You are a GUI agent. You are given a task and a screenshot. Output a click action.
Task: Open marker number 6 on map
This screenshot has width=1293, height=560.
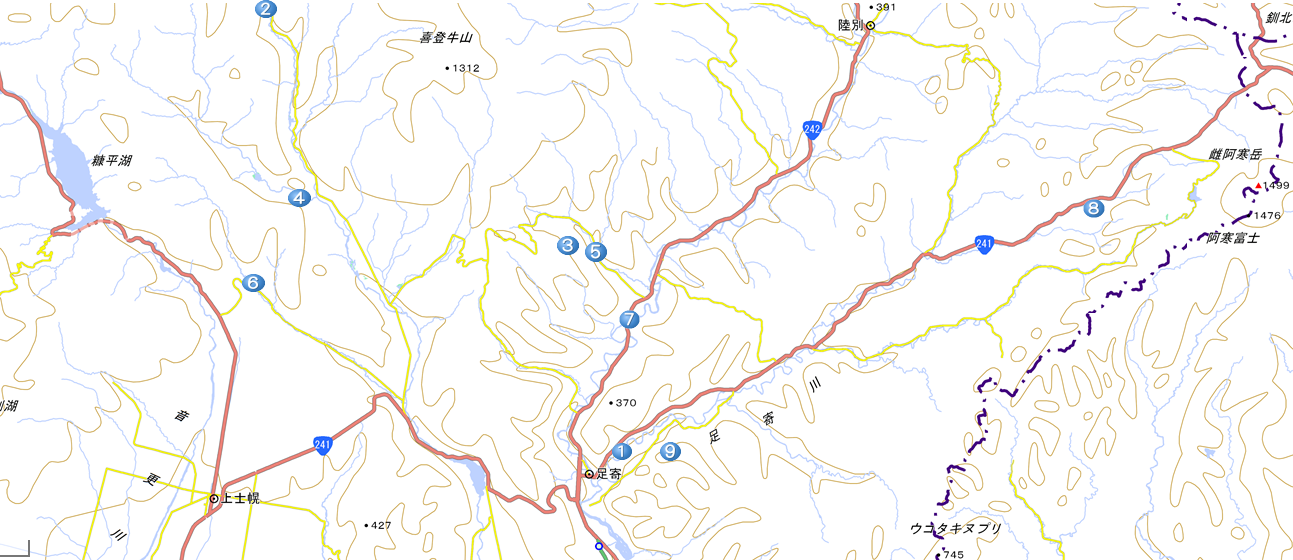(252, 283)
